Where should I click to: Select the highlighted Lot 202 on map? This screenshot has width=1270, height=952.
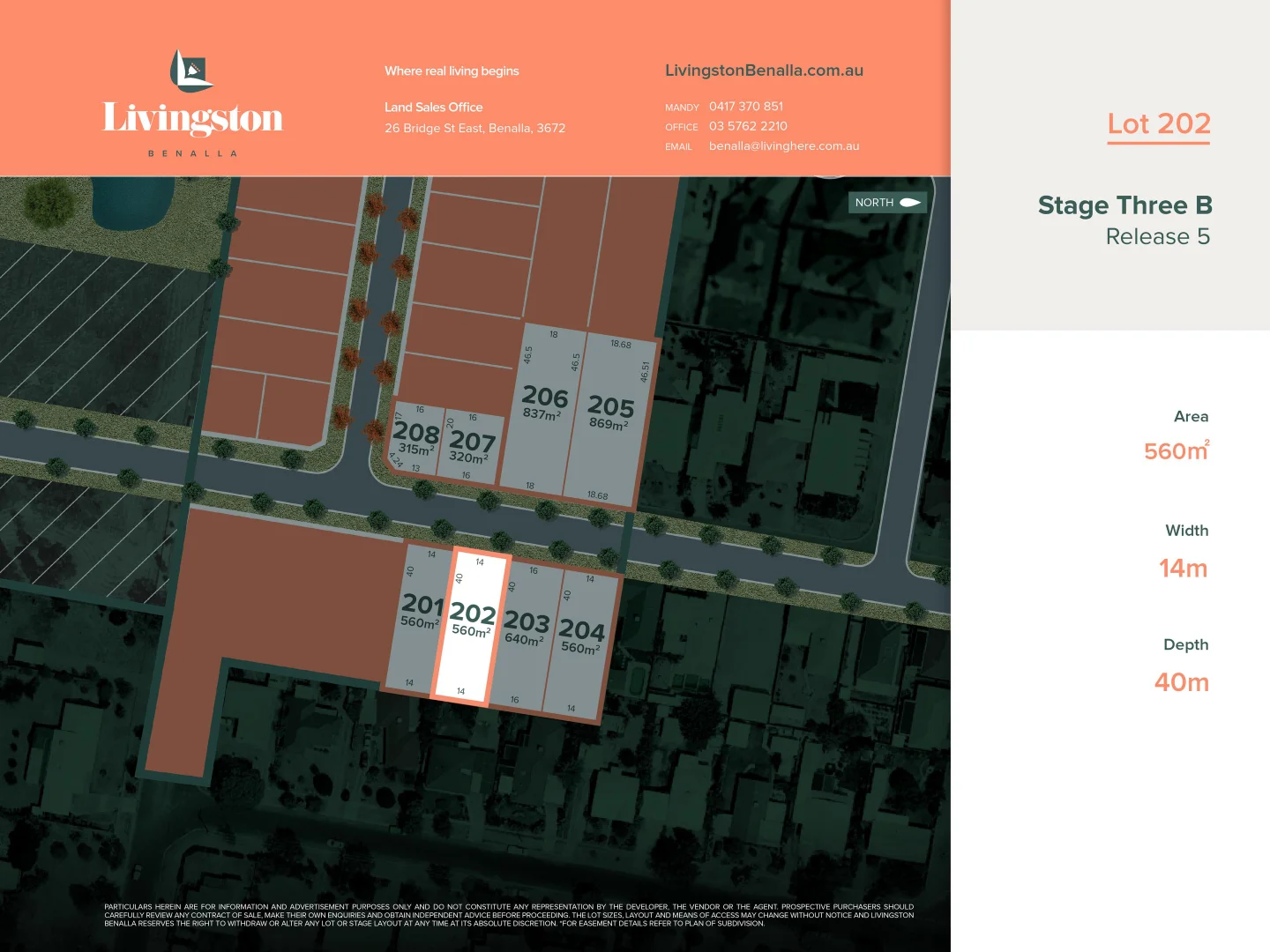[x=471, y=621]
